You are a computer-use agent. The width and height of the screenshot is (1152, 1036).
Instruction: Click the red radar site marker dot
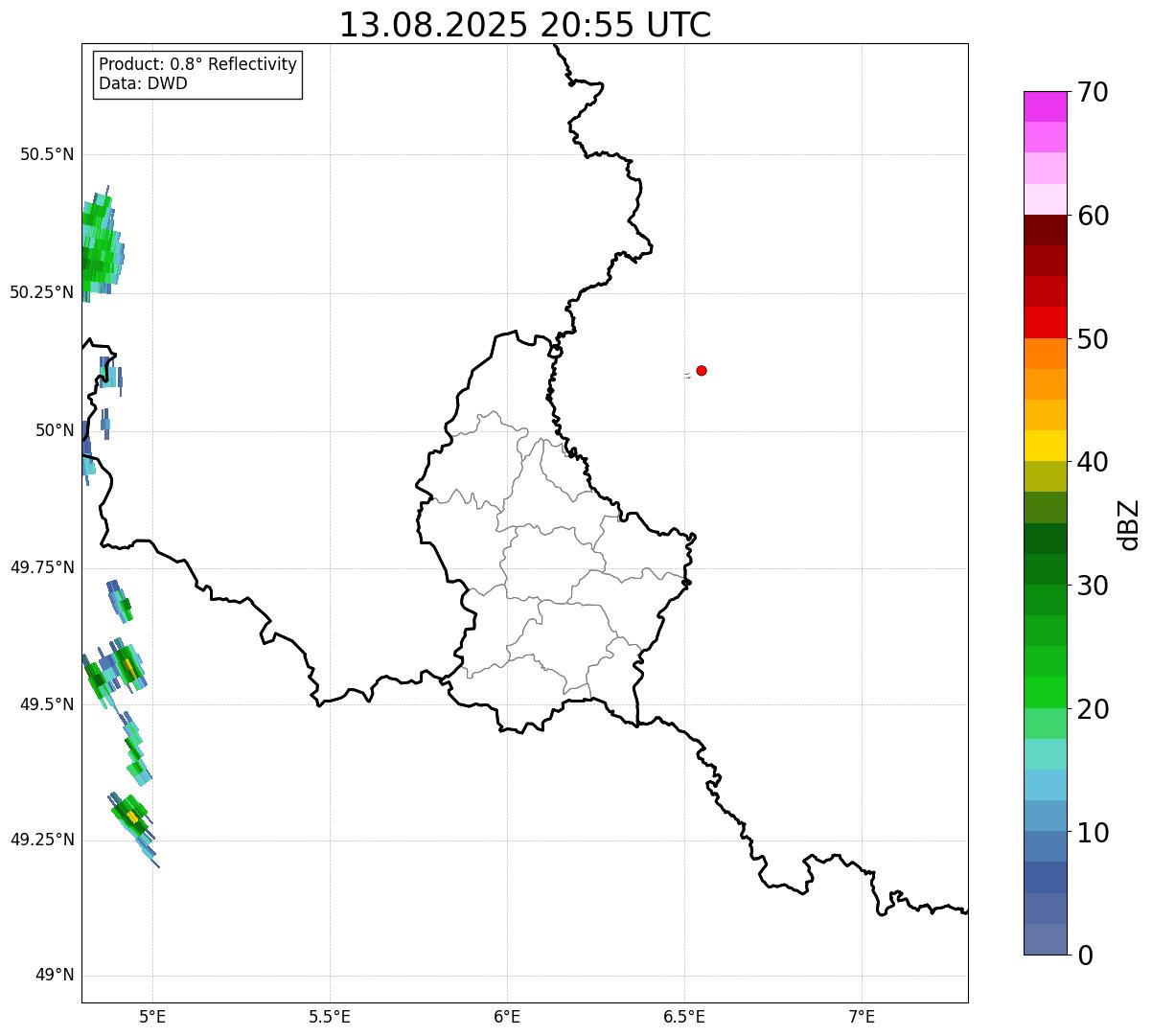click(x=702, y=370)
